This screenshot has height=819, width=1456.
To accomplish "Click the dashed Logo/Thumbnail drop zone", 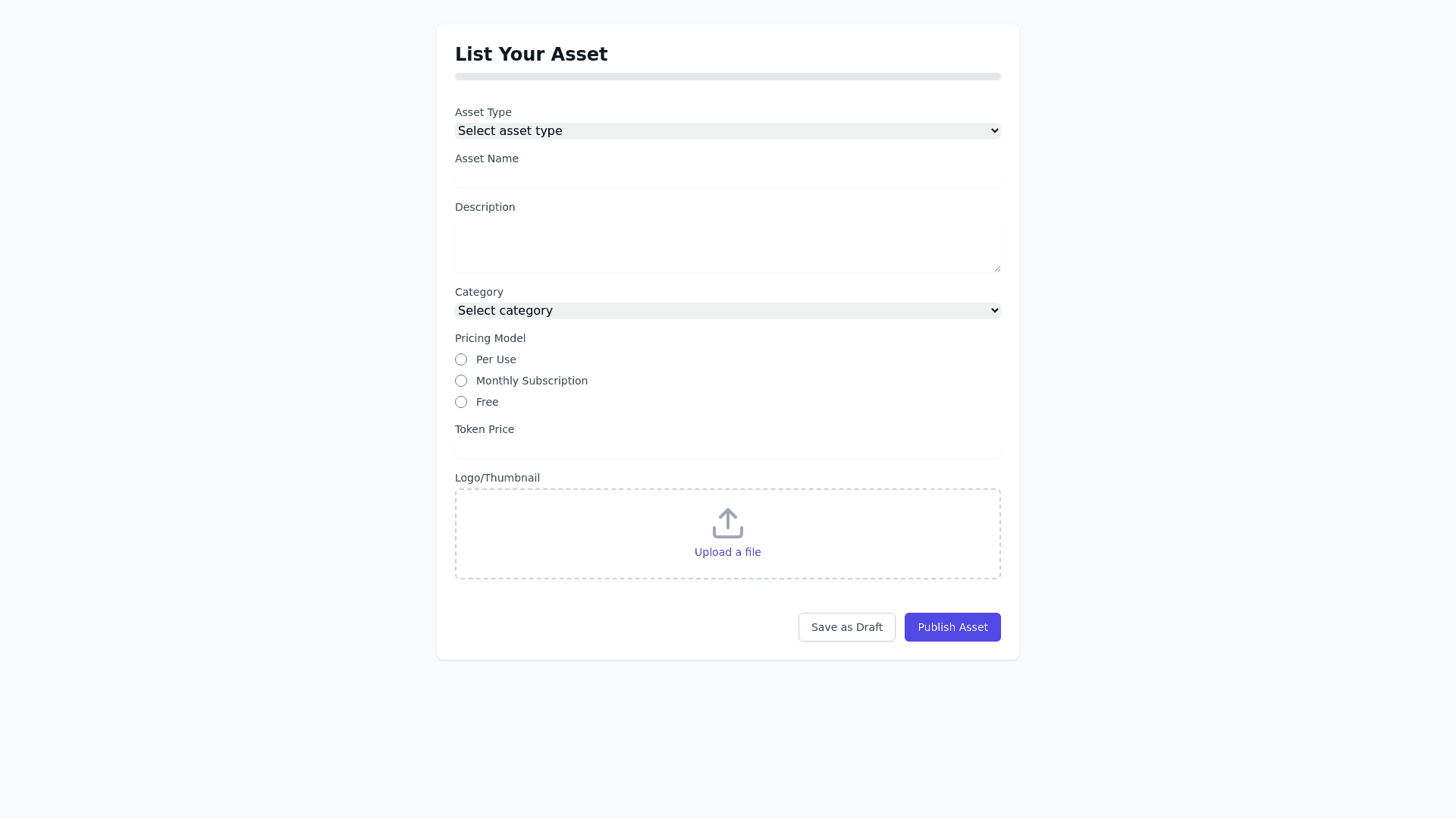I will (872, 534).
